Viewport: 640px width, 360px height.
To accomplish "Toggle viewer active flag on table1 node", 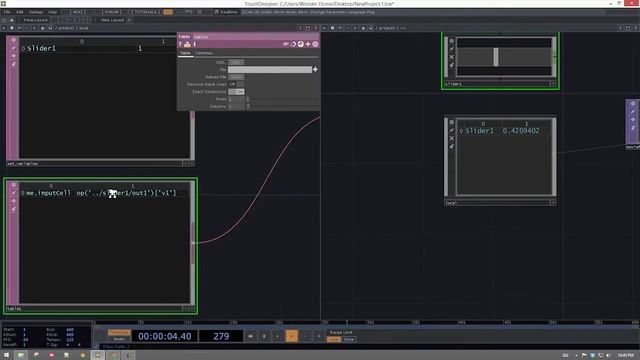I will click(x=13, y=185).
